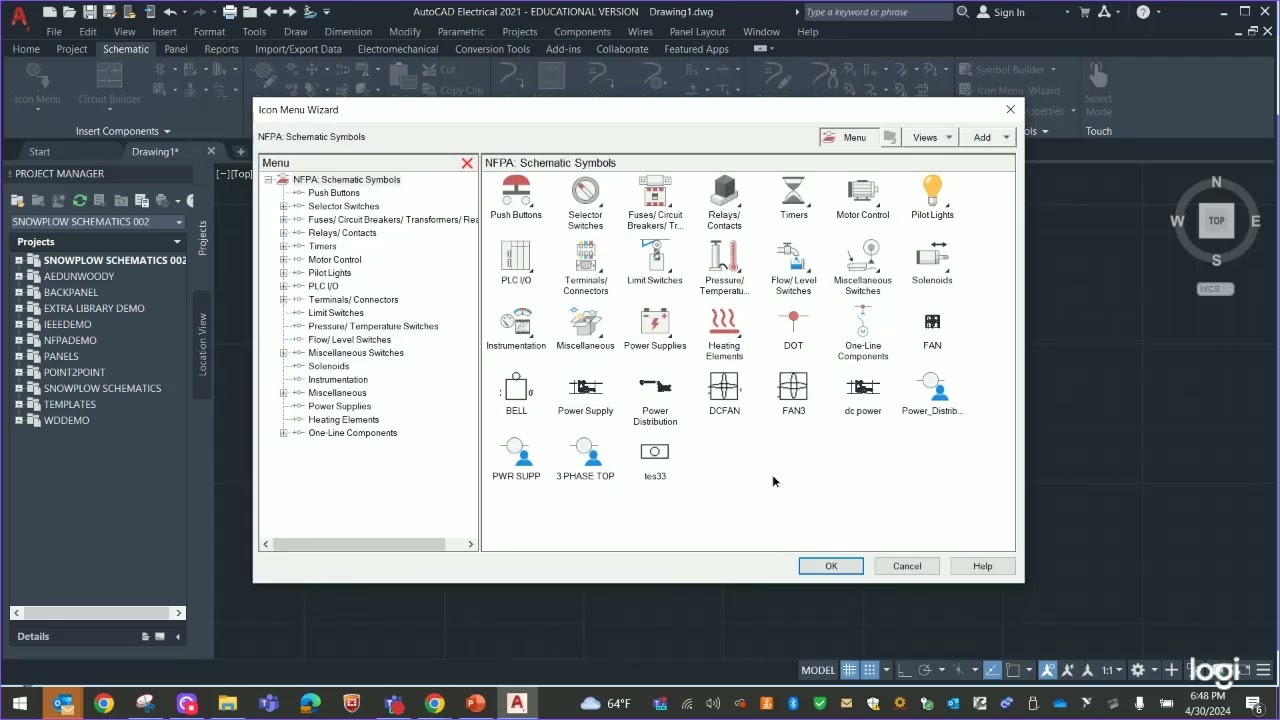Expand One-Line Components tree node

coord(283,433)
